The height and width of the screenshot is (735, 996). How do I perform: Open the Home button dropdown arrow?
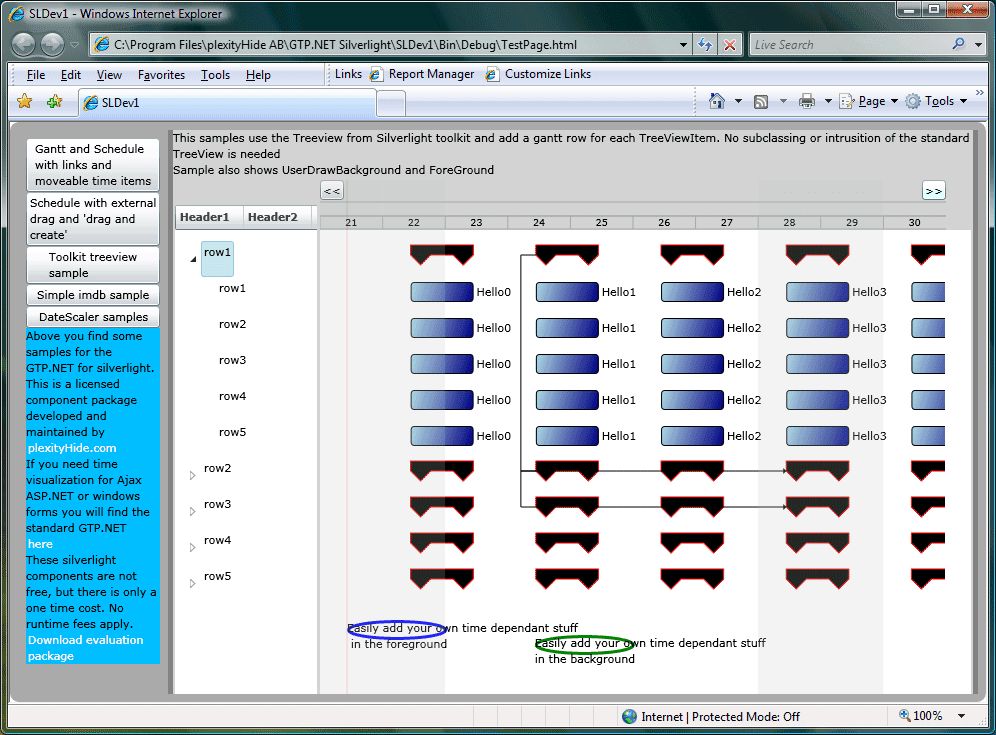coord(738,101)
